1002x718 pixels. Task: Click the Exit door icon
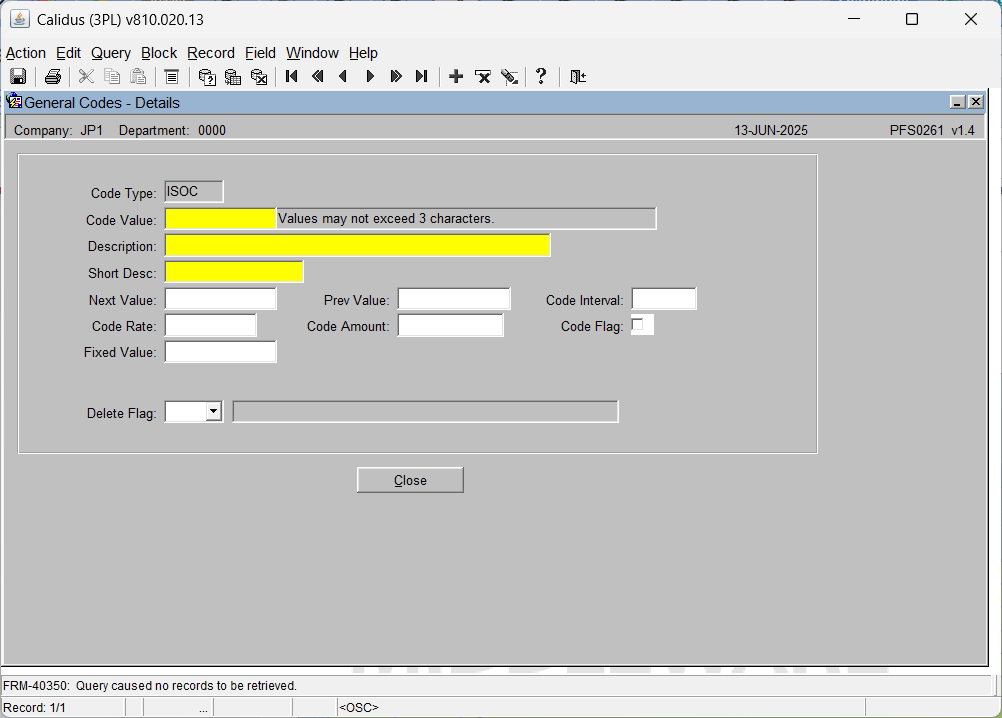(x=578, y=77)
